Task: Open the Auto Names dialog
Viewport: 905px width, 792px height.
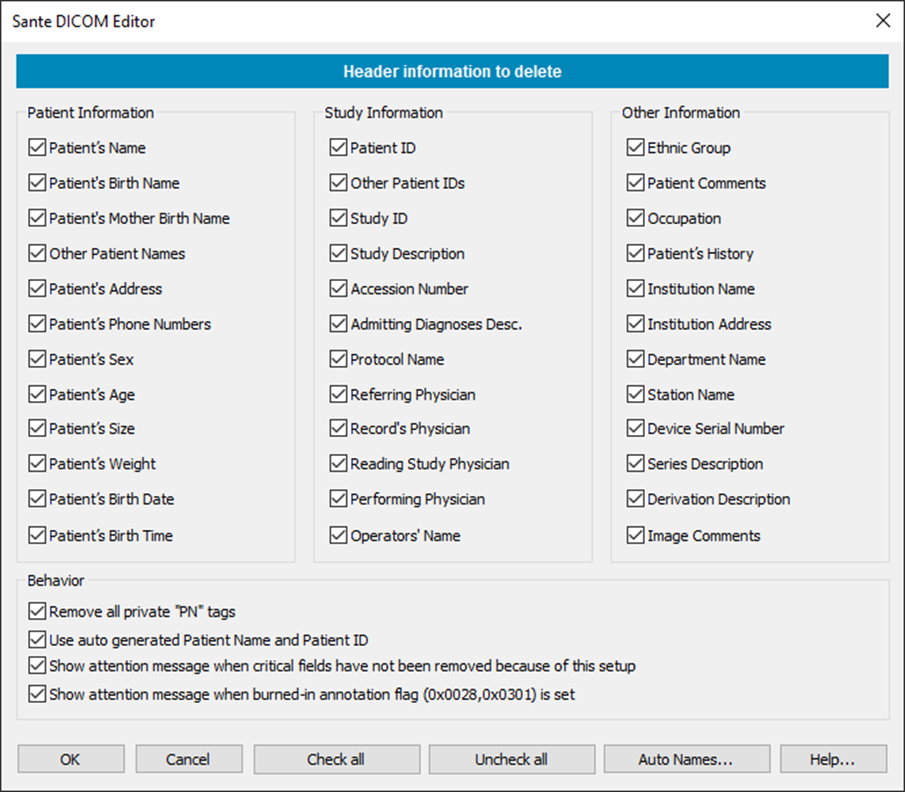Action: [x=685, y=759]
